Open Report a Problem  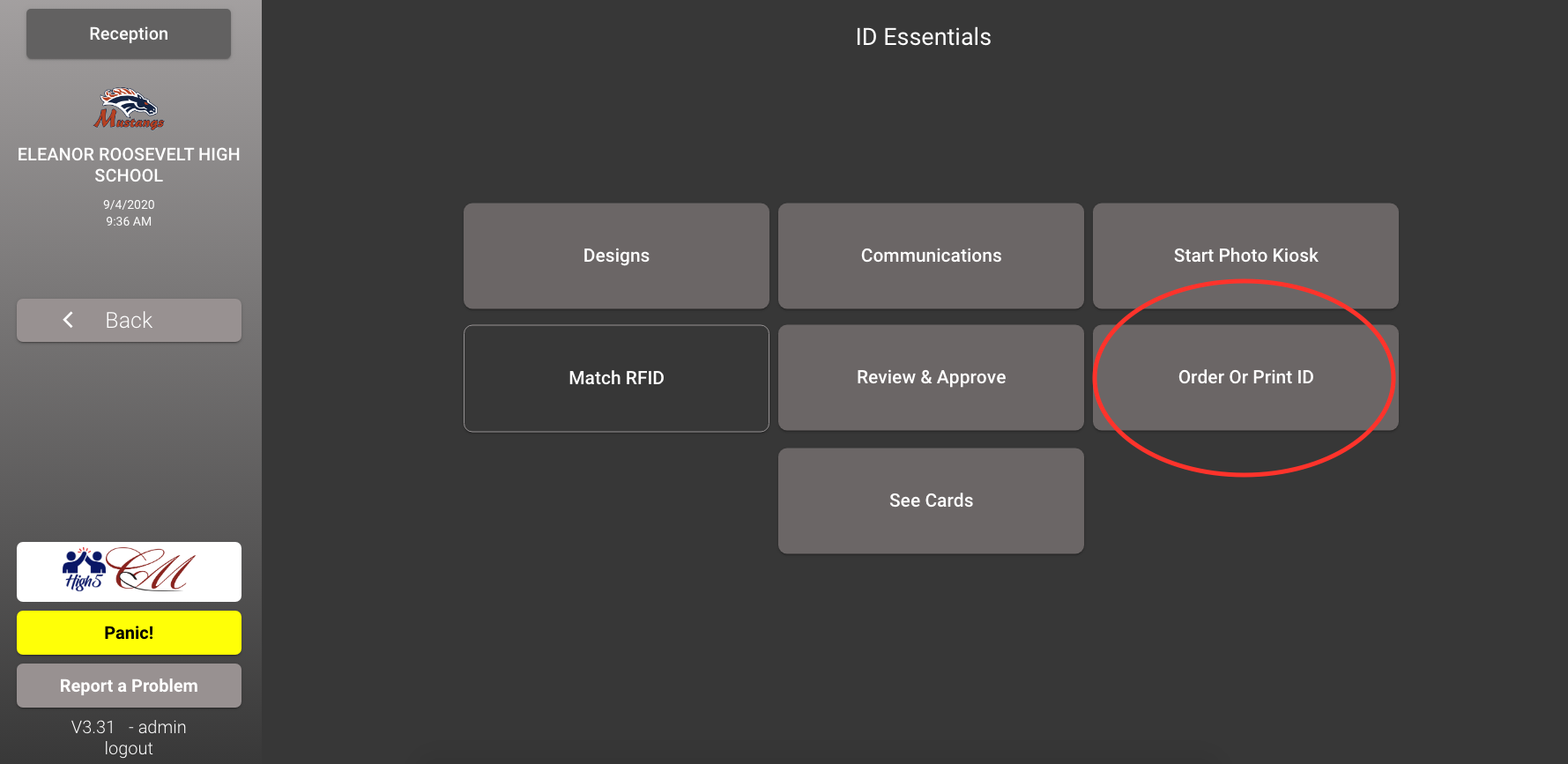click(129, 686)
